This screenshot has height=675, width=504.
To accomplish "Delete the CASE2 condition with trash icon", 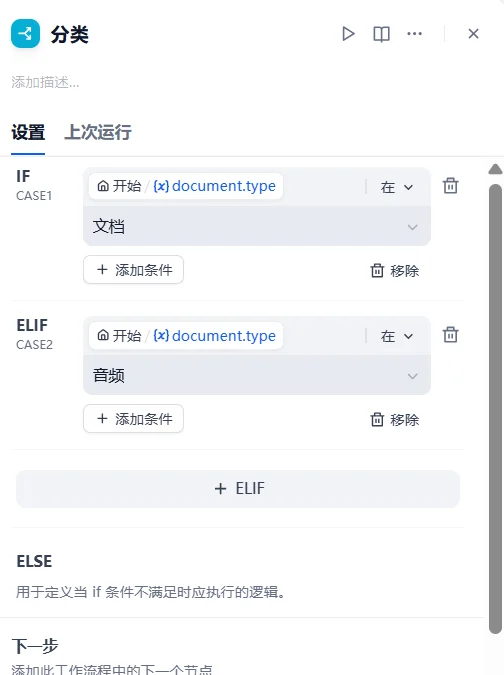I will click(x=451, y=334).
